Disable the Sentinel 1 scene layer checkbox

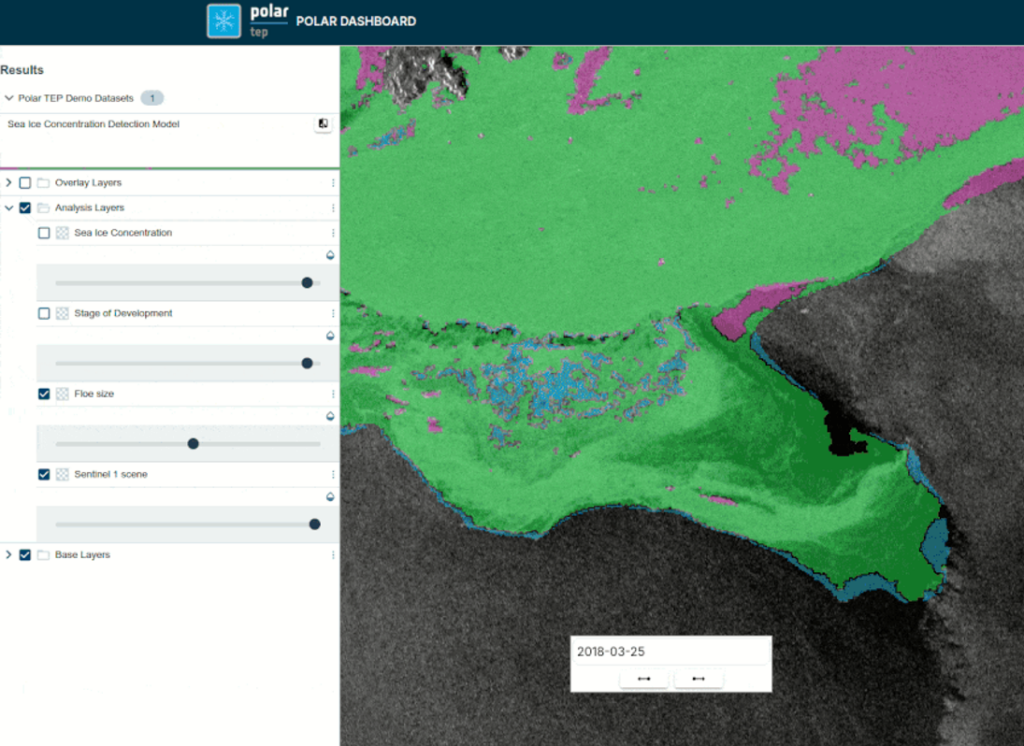click(44, 475)
